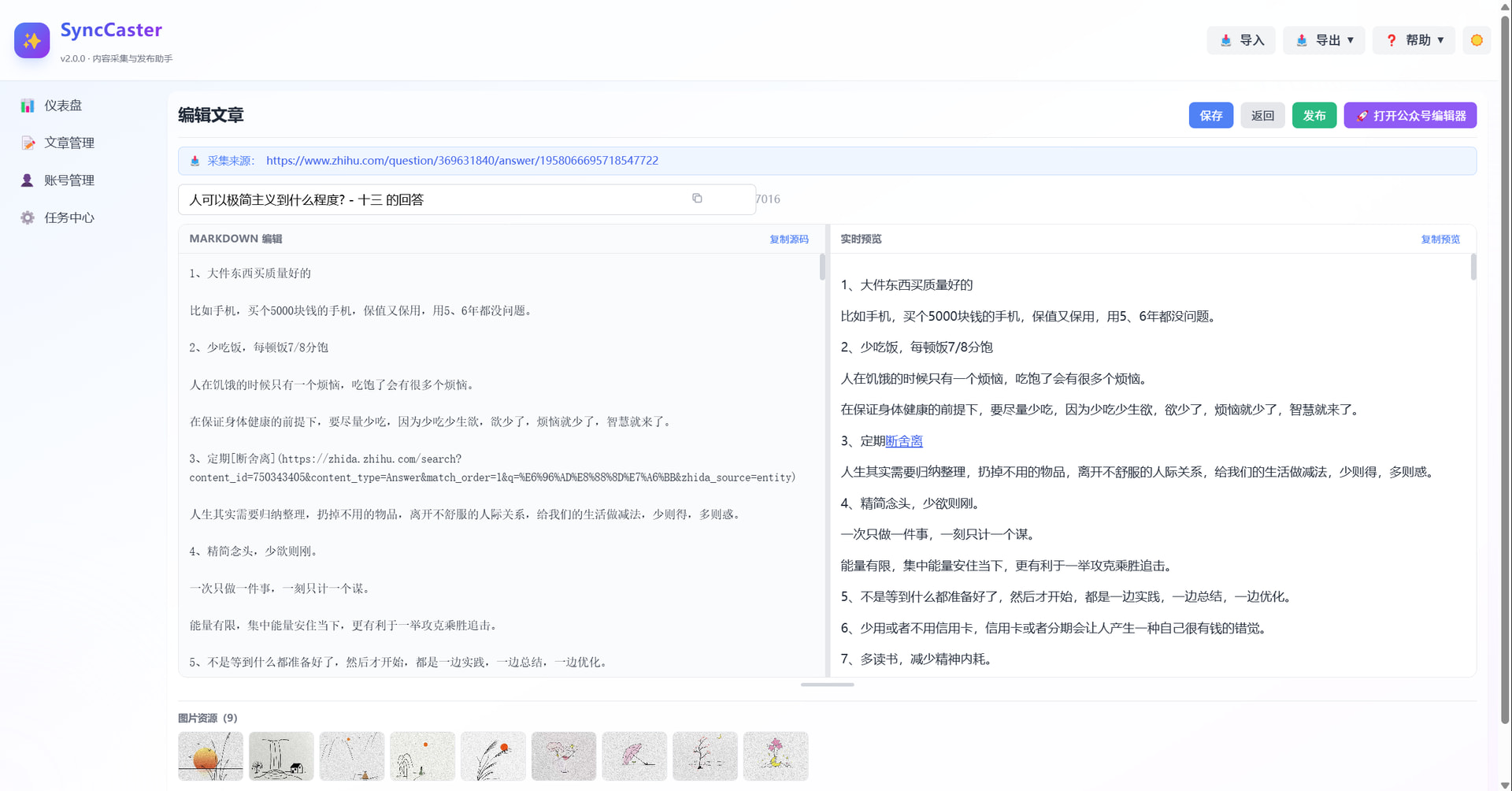Click the 保存 button
The image size is (1512, 791).
click(x=1211, y=116)
